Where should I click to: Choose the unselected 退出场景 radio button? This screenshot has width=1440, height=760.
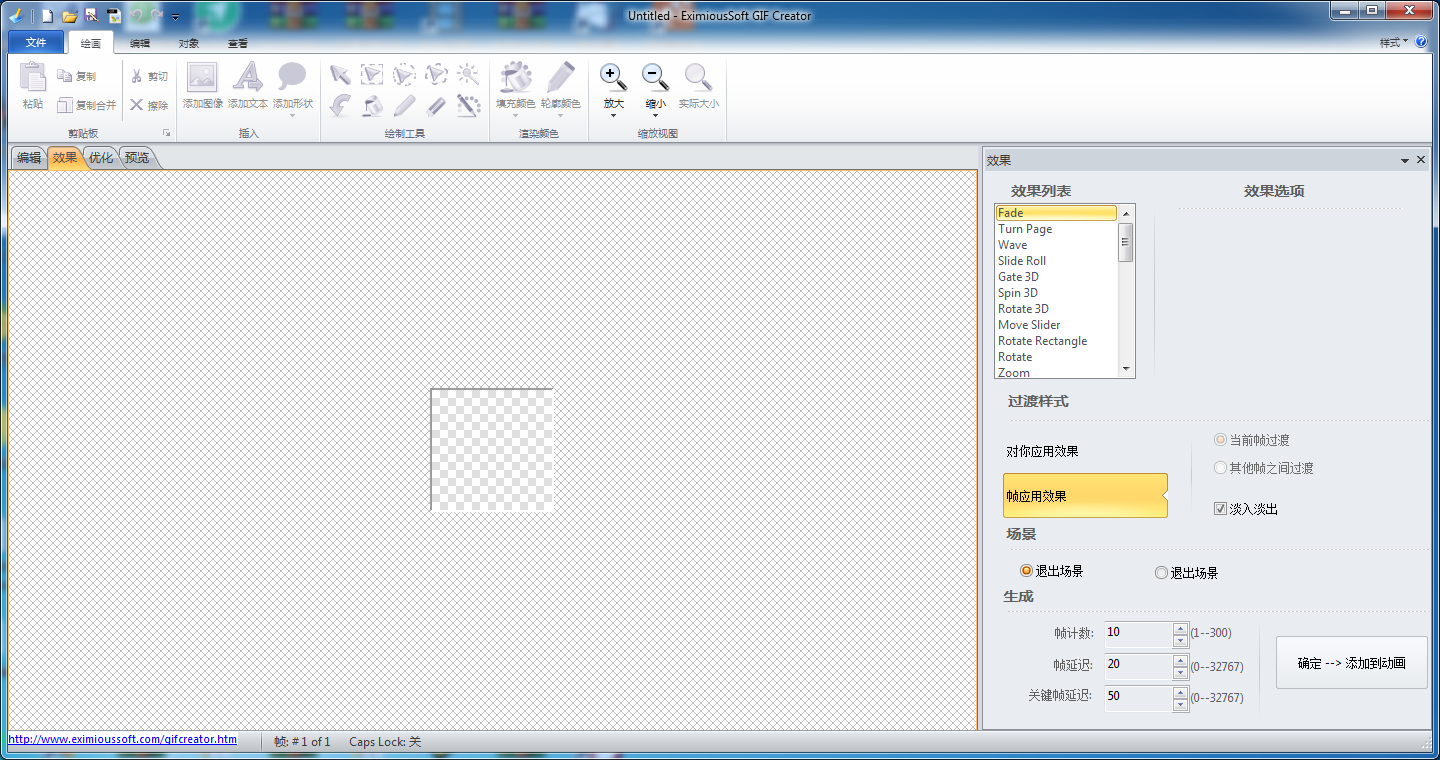pyautogui.click(x=1161, y=573)
